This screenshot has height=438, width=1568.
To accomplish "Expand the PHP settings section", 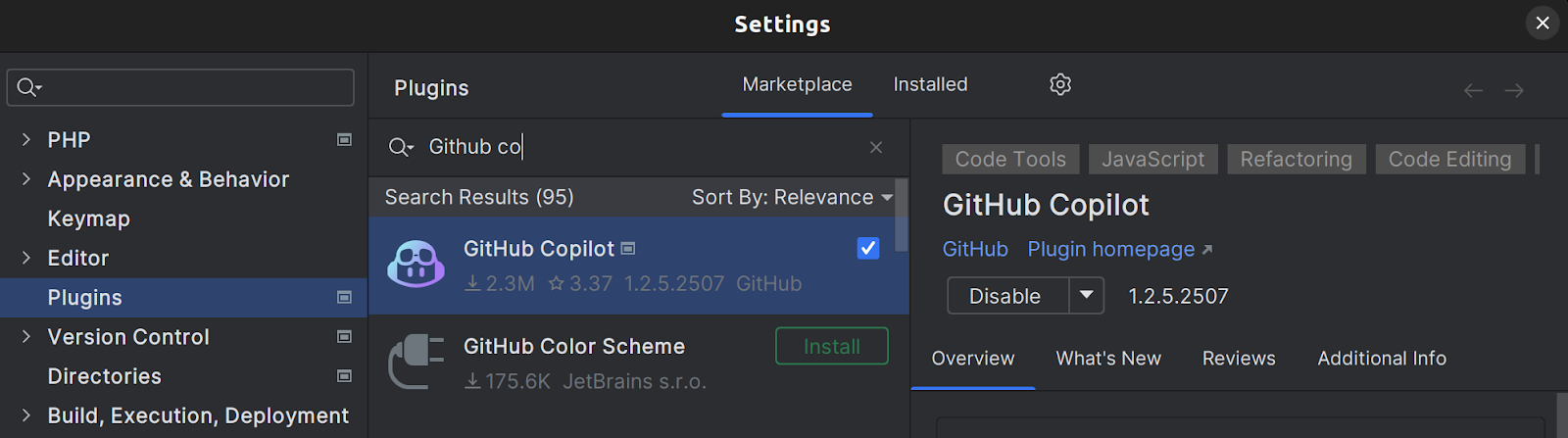I will [26, 140].
